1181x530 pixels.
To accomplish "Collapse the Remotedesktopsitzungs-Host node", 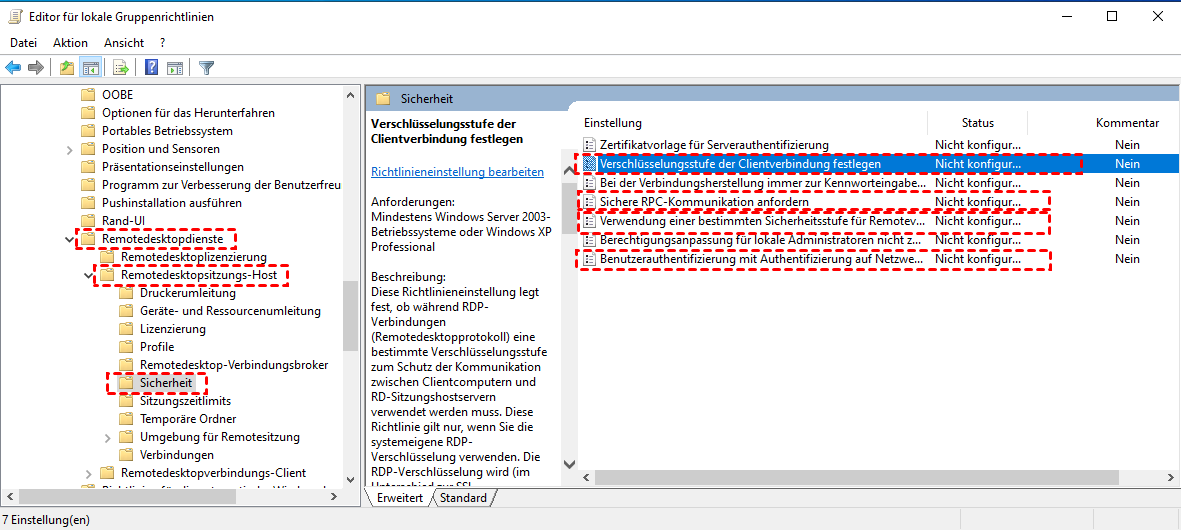I will (x=89, y=276).
